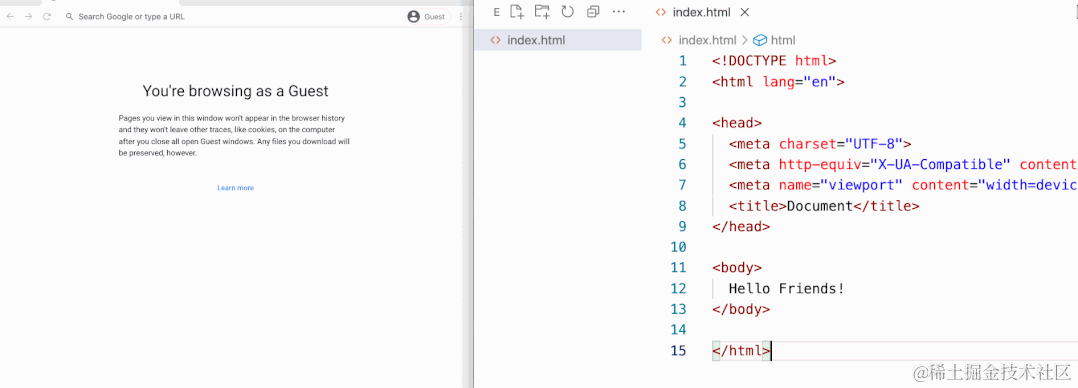This screenshot has height=388, width=1078.
Task: Click the New Folder icon in explorer toolbar
Action: point(542,11)
